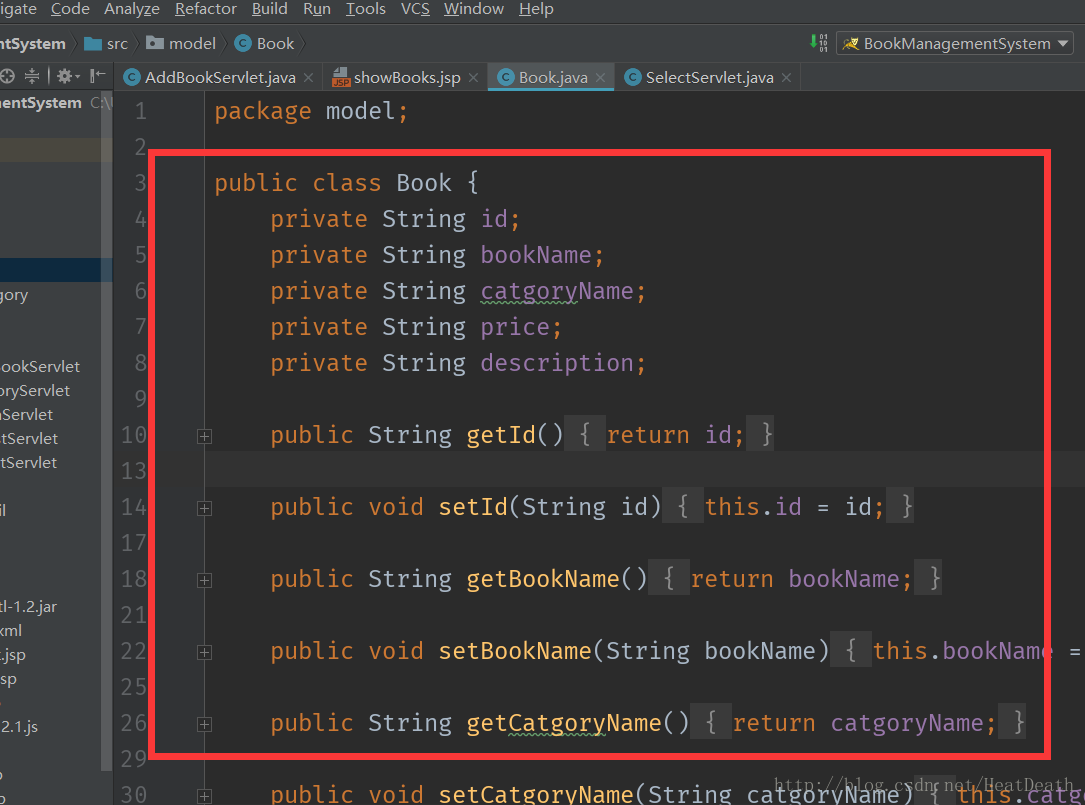1085x805 pixels.
Task: Click gutter line number 1
Action: (140, 111)
